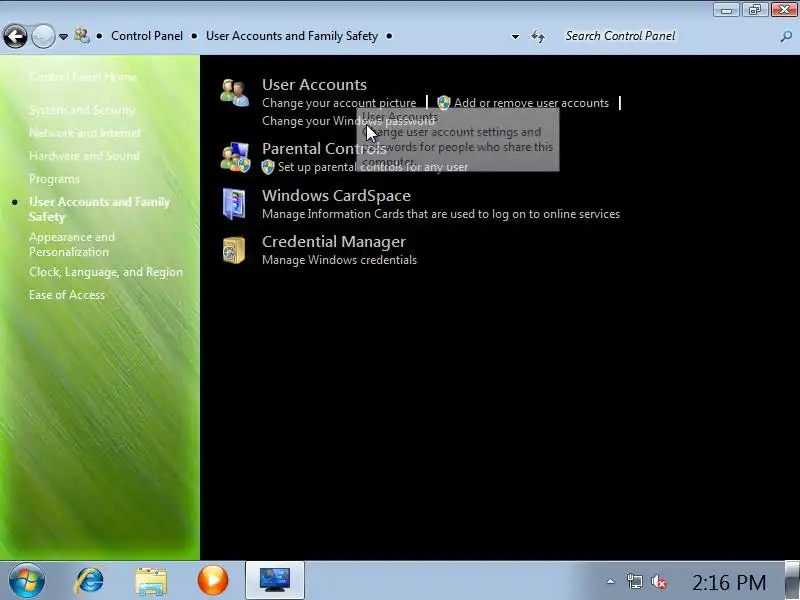This screenshot has width=800, height=600.
Task: Click the network tray icon
Action: [634, 582]
